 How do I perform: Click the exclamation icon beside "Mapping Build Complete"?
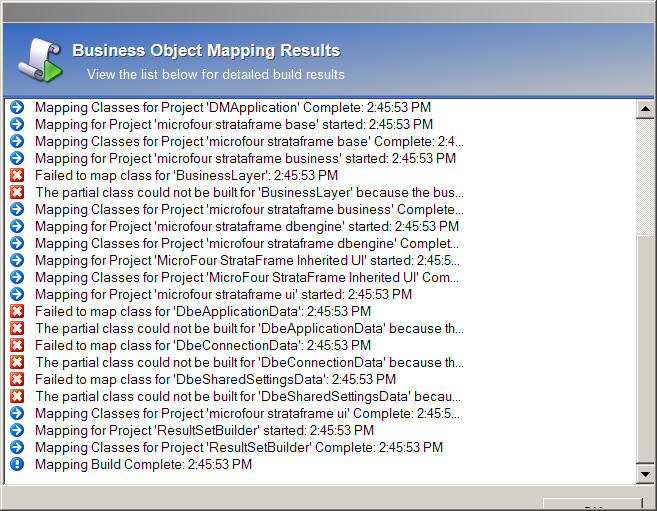16,464
